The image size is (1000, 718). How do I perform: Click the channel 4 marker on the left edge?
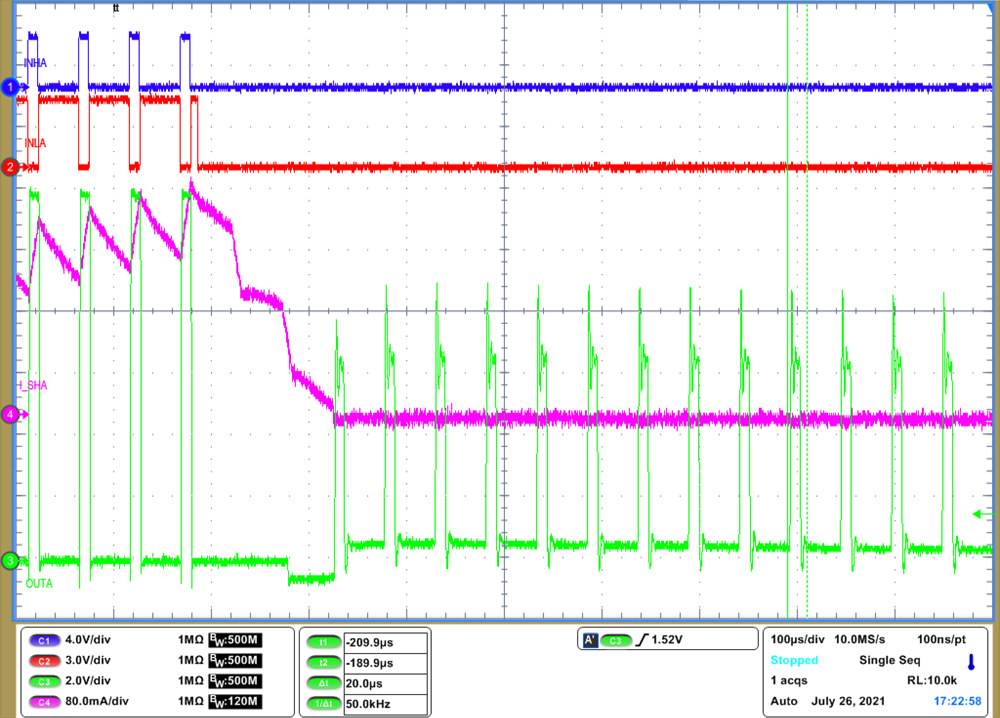click(x=9, y=412)
